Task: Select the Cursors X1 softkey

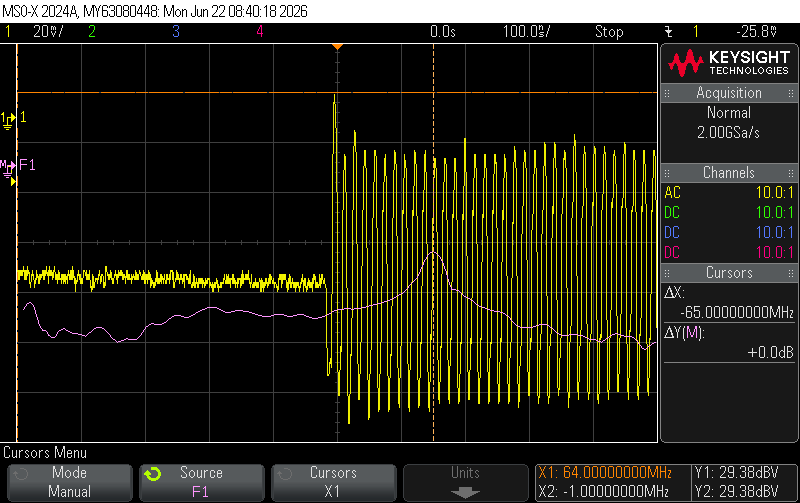Action: coord(334,482)
